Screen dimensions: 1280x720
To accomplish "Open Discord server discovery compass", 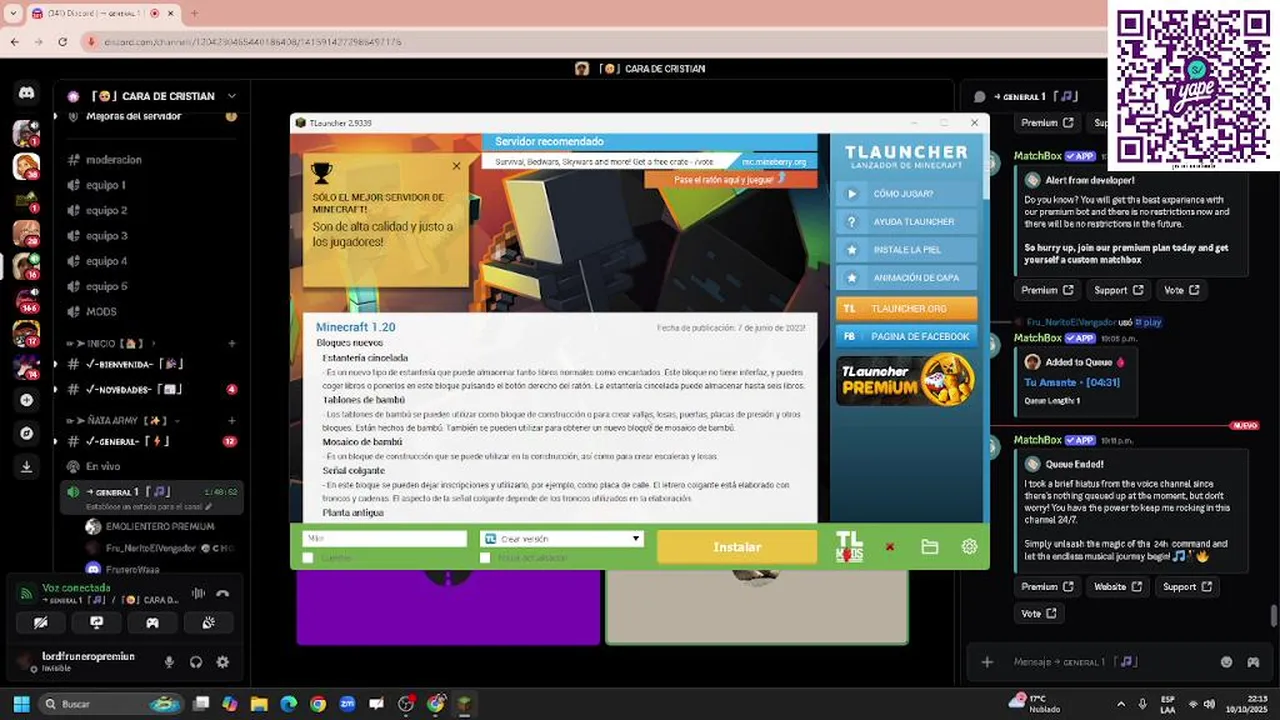I will [x=26, y=433].
